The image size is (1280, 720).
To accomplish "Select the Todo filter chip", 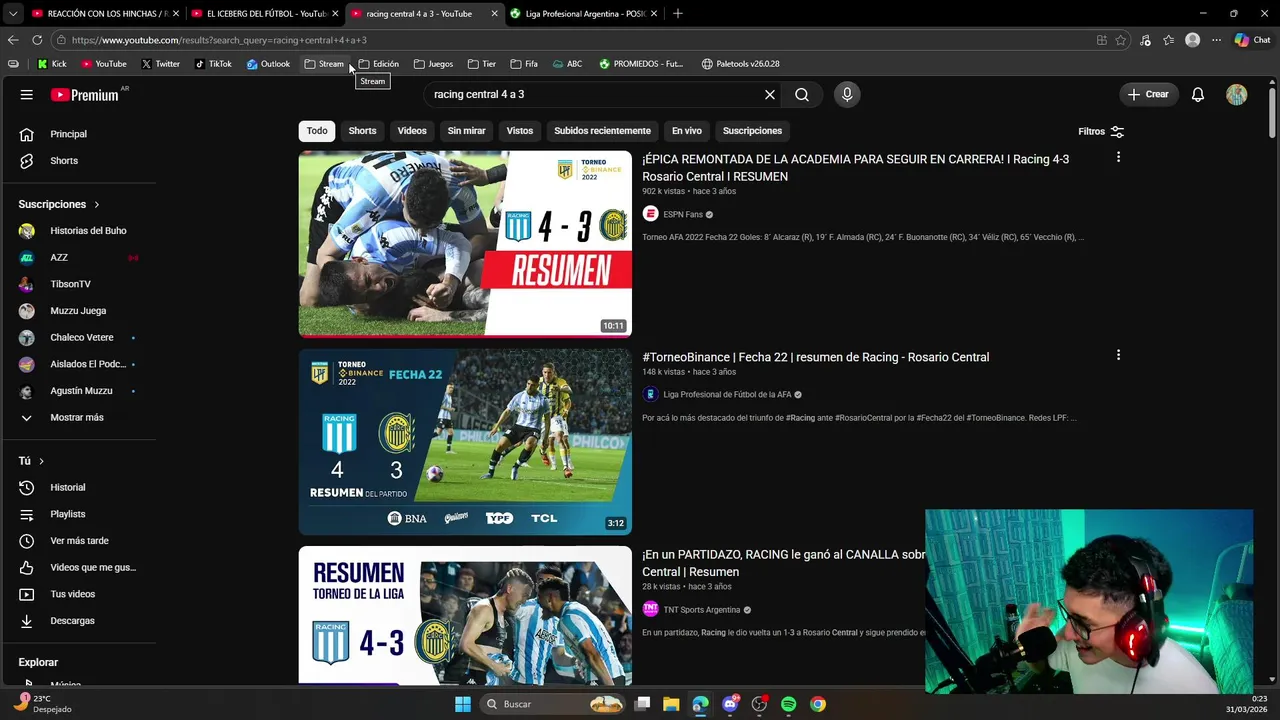I will (x=317, y=131).
